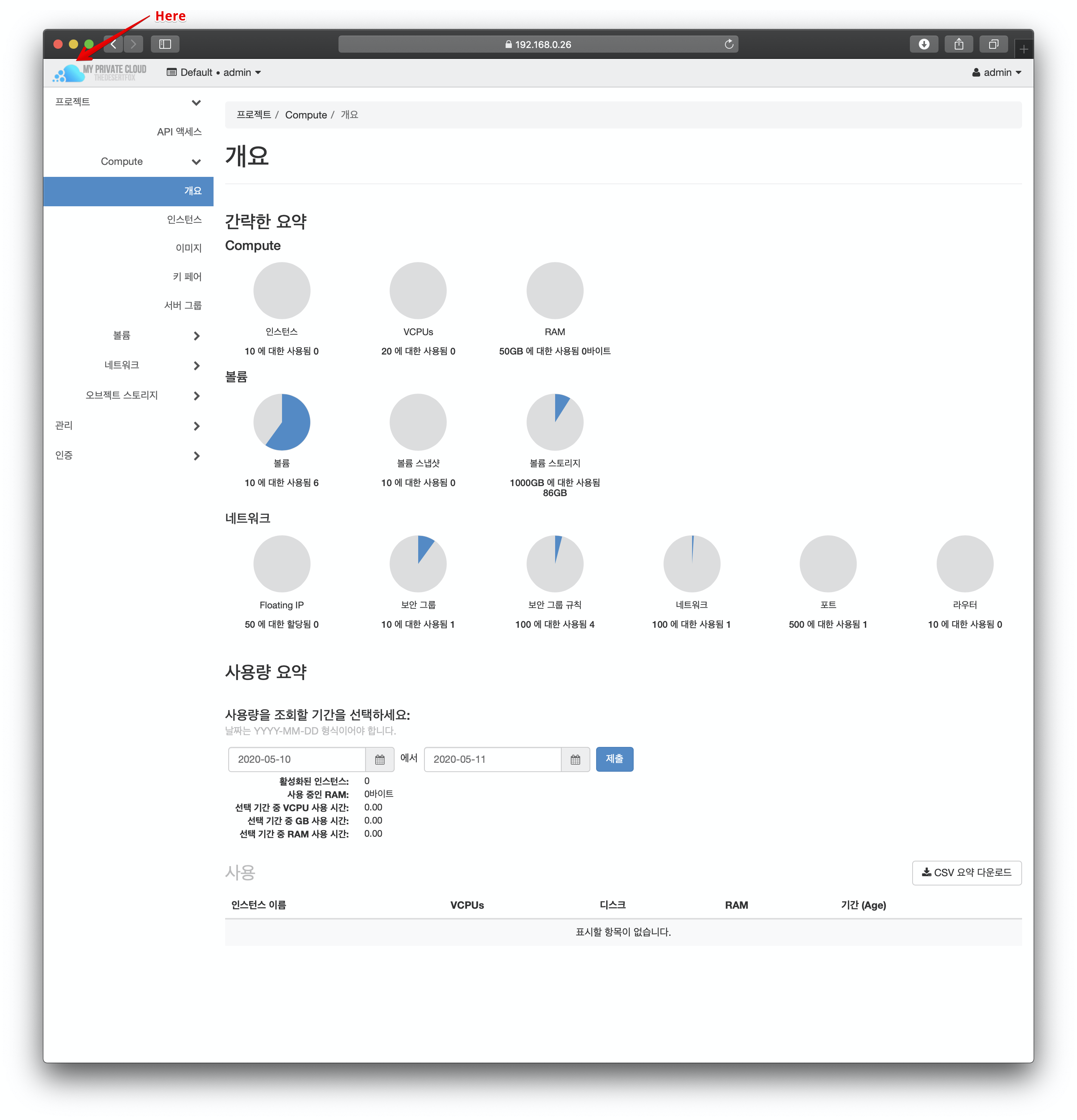Select 이미지 in the sidebar
The image size is (1077, 1120).
188,248
